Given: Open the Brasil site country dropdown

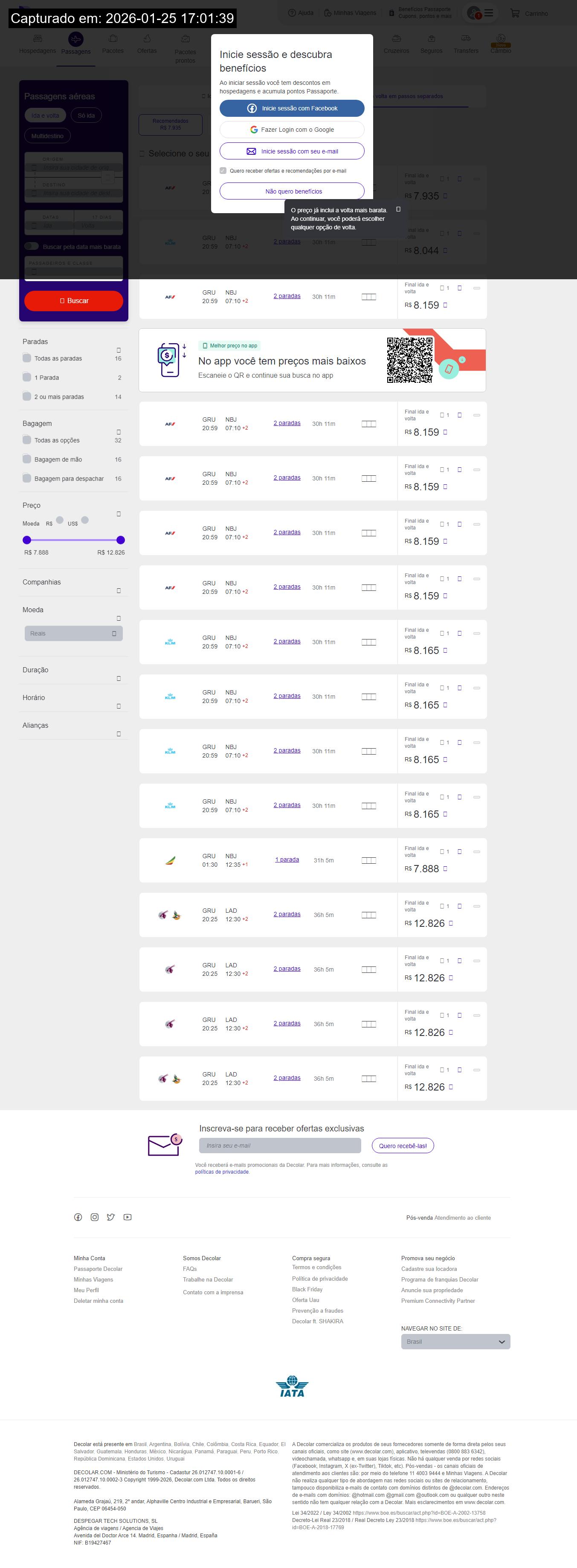Looking at the screenshot, I should [455, 1342].
